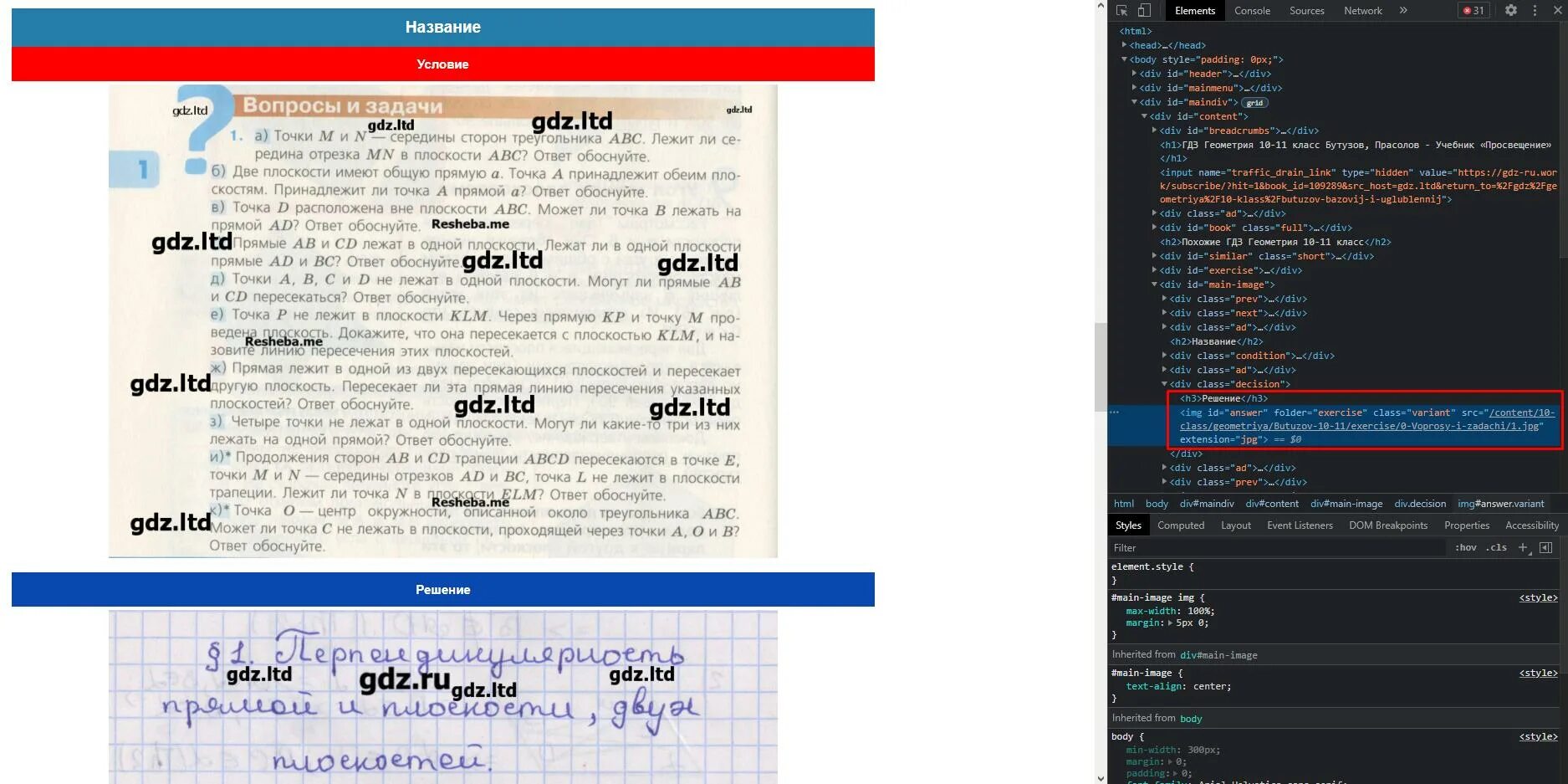Click the textbook exercise condition image
This screenshot has height=784, width=1568.
coord(443,321)
